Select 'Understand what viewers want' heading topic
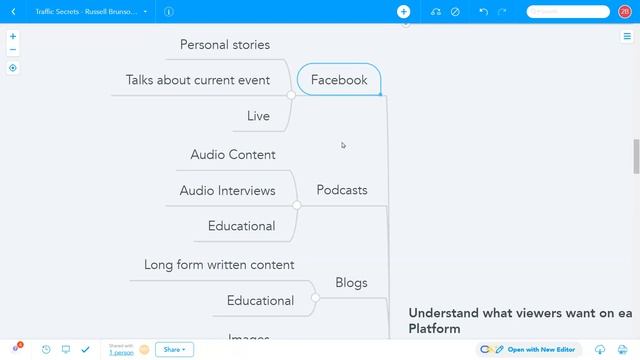 pos(520,321)
